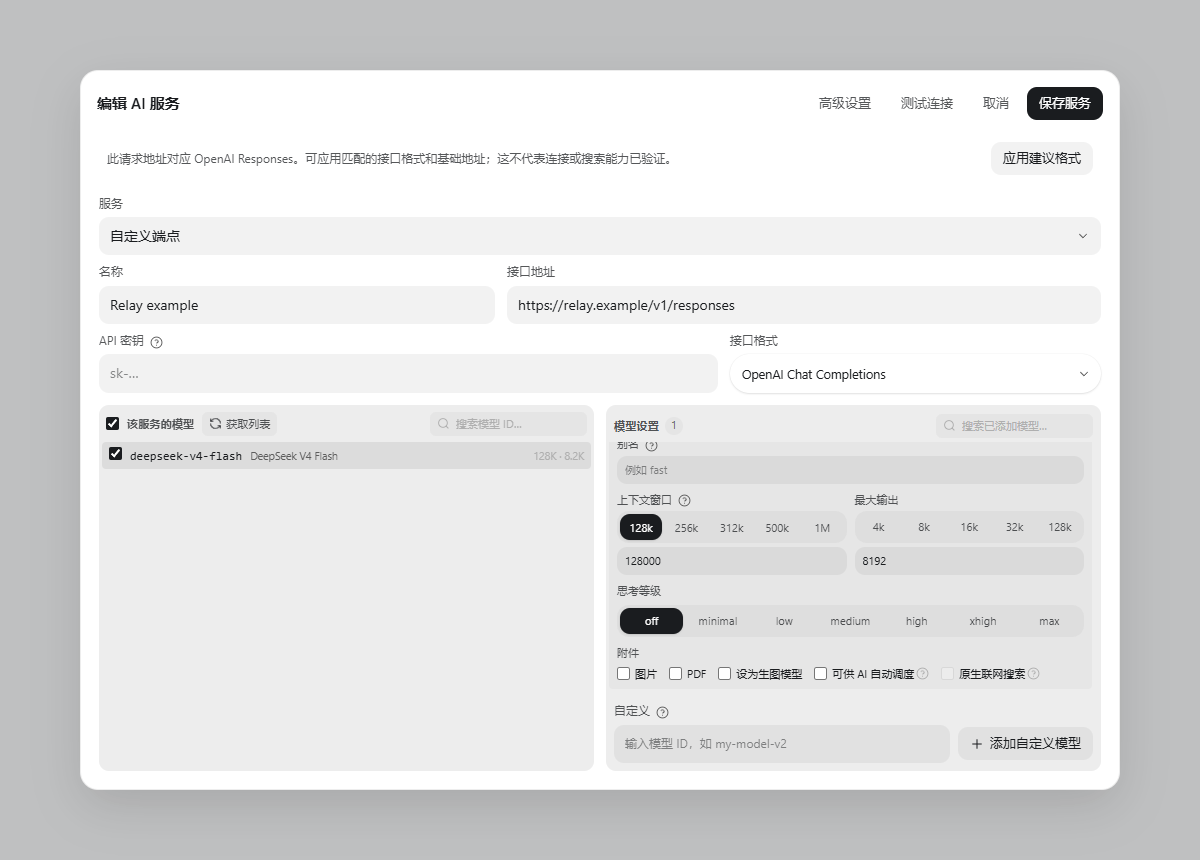The image size is (1200, 860).
Task: Click the 别名 alias field with 例如 fast
Action: point(851,470)
